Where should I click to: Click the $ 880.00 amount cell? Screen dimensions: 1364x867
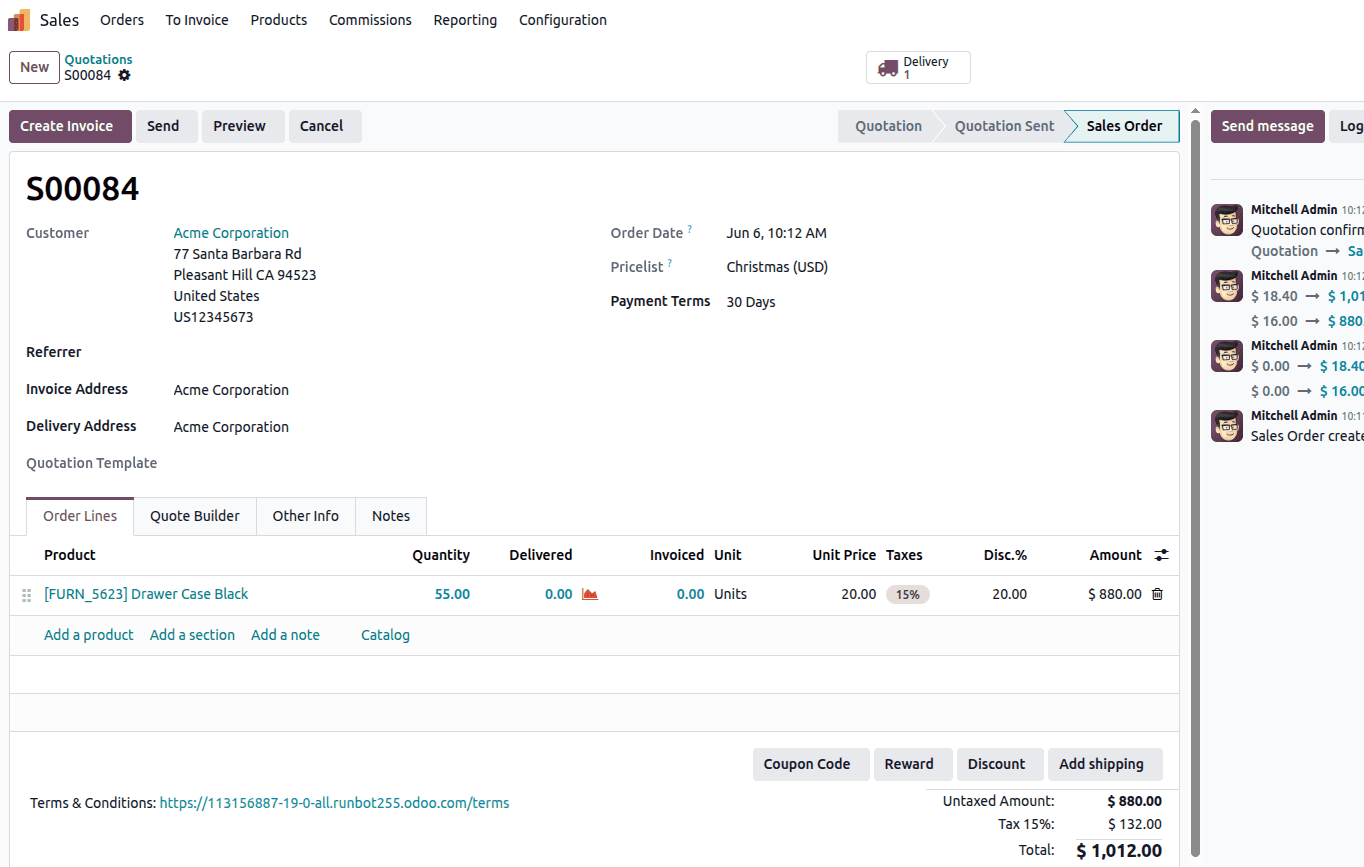1114,594
